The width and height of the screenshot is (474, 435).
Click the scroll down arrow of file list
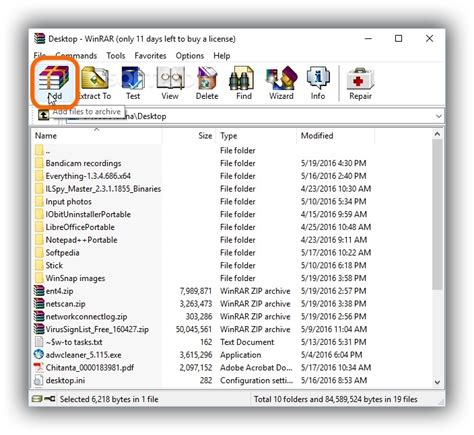pos(437,382)
